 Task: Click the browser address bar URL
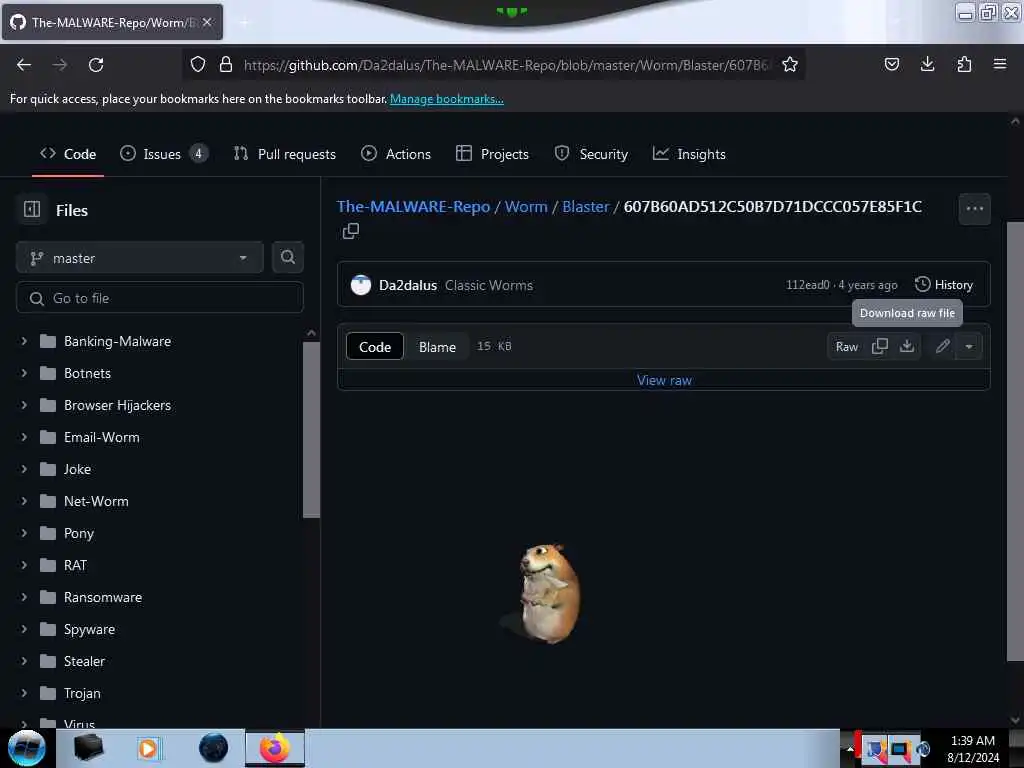pos(505,65)
